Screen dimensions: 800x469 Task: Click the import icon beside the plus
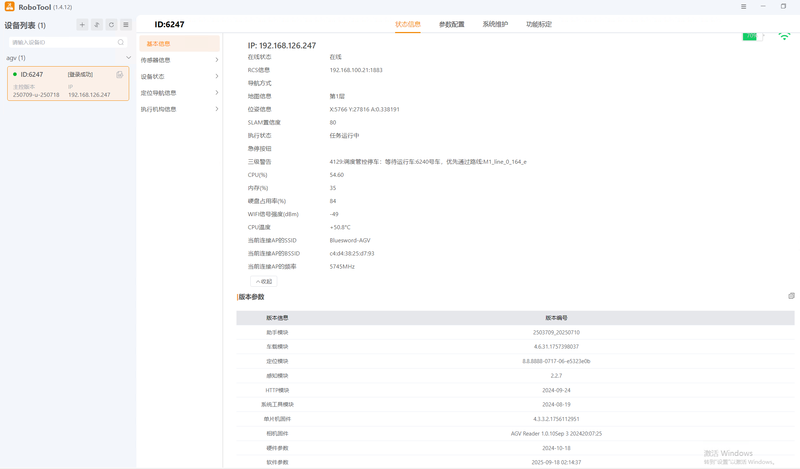coord(96,24)
